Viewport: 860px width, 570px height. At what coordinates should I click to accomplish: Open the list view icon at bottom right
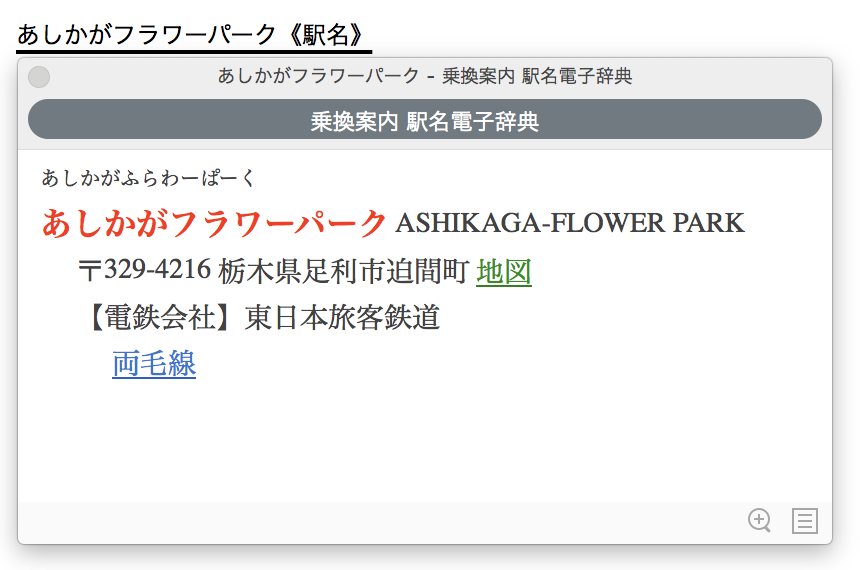[805, 521]
